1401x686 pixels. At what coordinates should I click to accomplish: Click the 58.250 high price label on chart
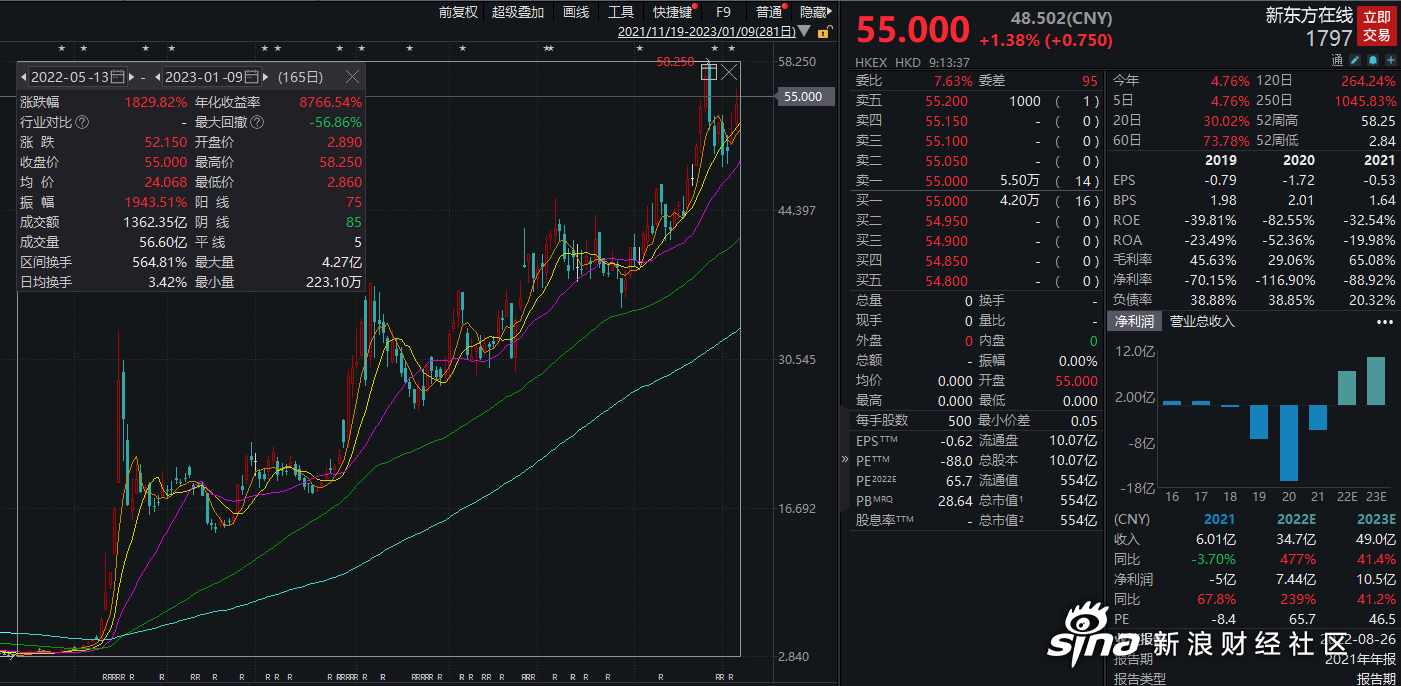(675, 61)
